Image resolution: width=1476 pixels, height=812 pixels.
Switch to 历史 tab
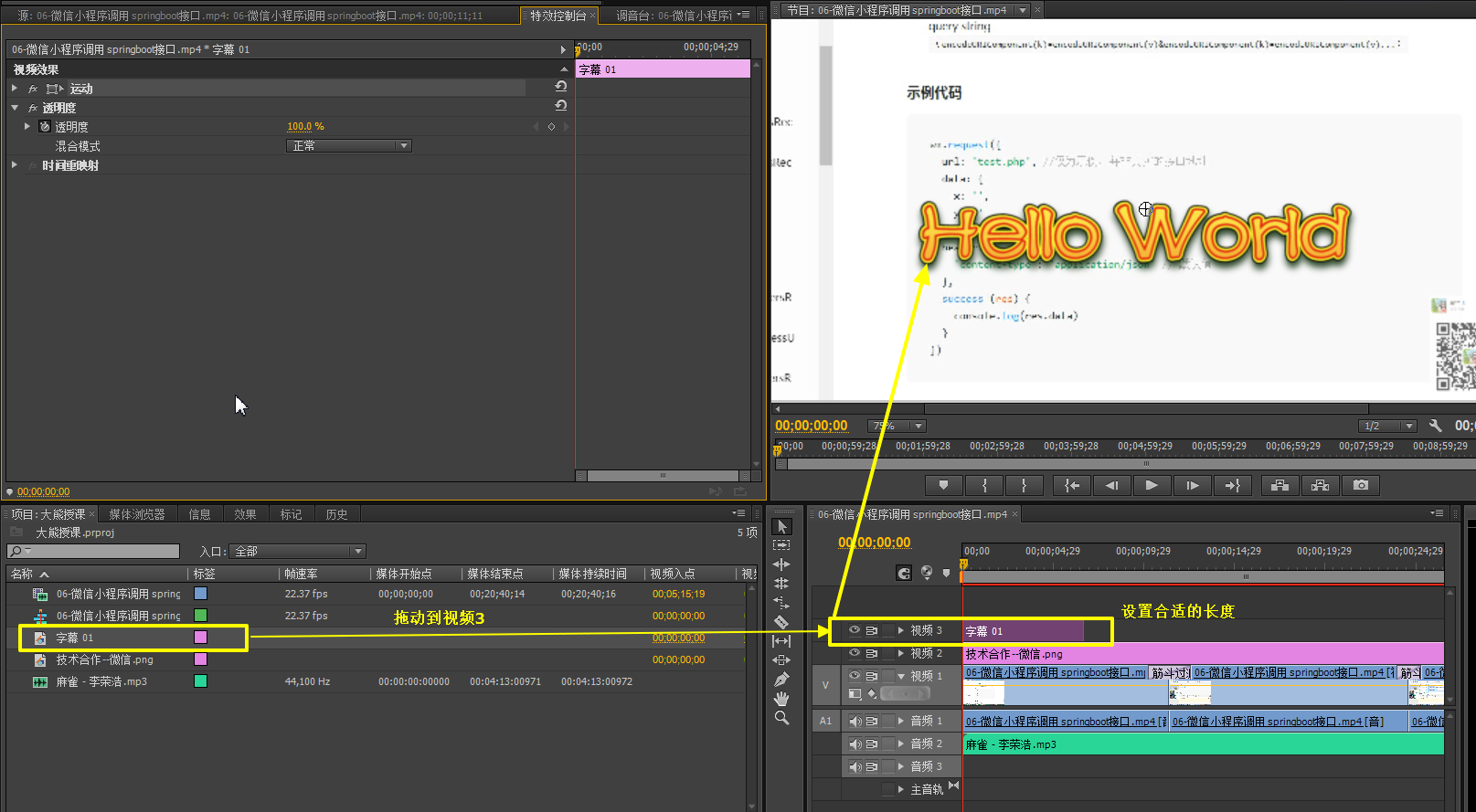336,514
